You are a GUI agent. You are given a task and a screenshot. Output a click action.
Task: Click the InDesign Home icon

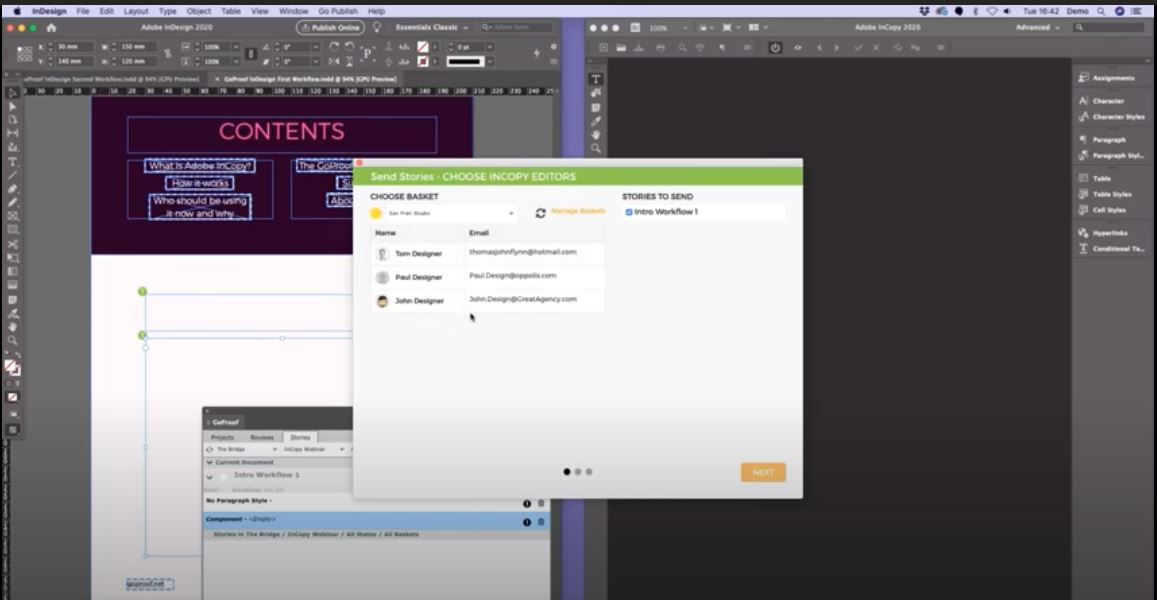click(x=51, y=27)
